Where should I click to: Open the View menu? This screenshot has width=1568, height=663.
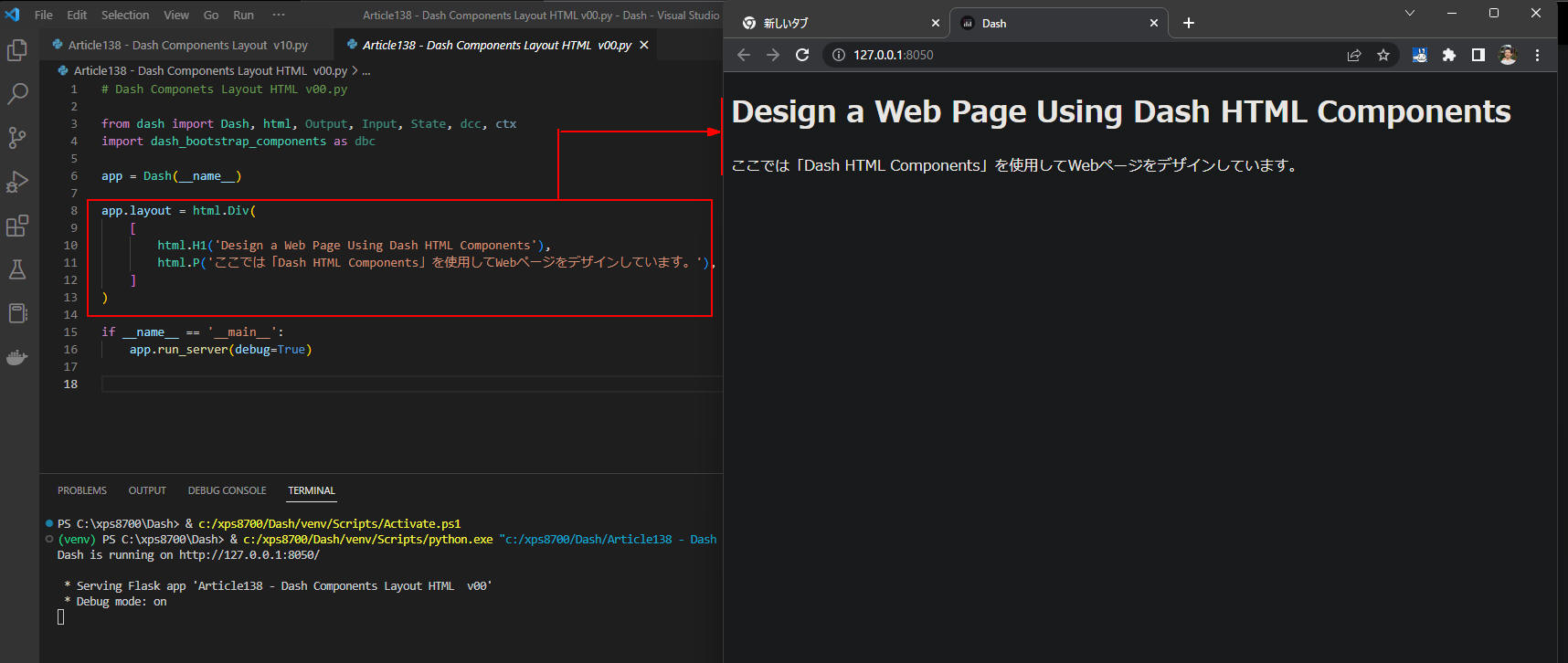176,15
